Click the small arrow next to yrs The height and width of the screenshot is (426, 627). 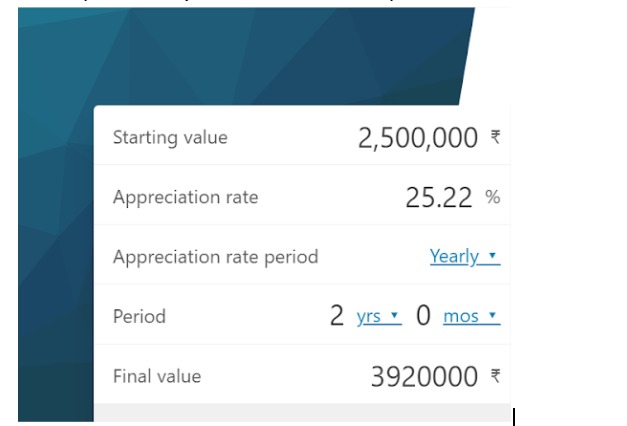(x=394, y=315)
